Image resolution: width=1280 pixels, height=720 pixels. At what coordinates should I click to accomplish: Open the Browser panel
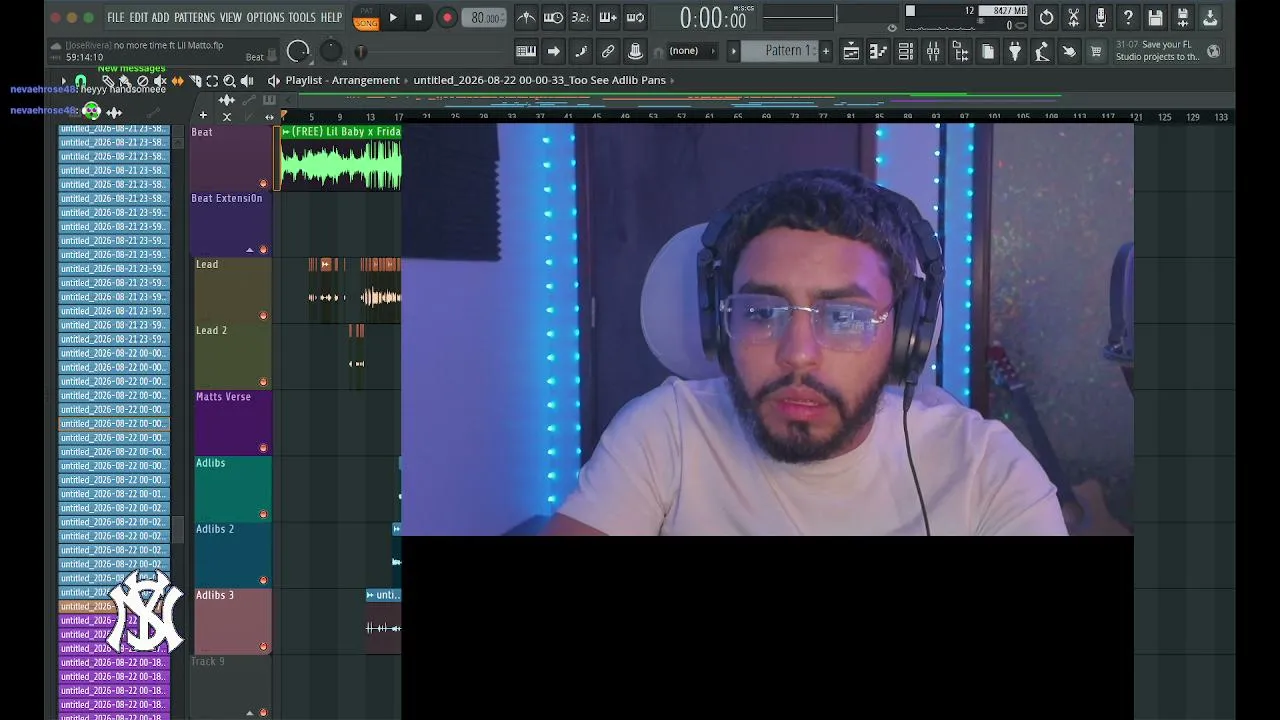click(x=960, y=51)
